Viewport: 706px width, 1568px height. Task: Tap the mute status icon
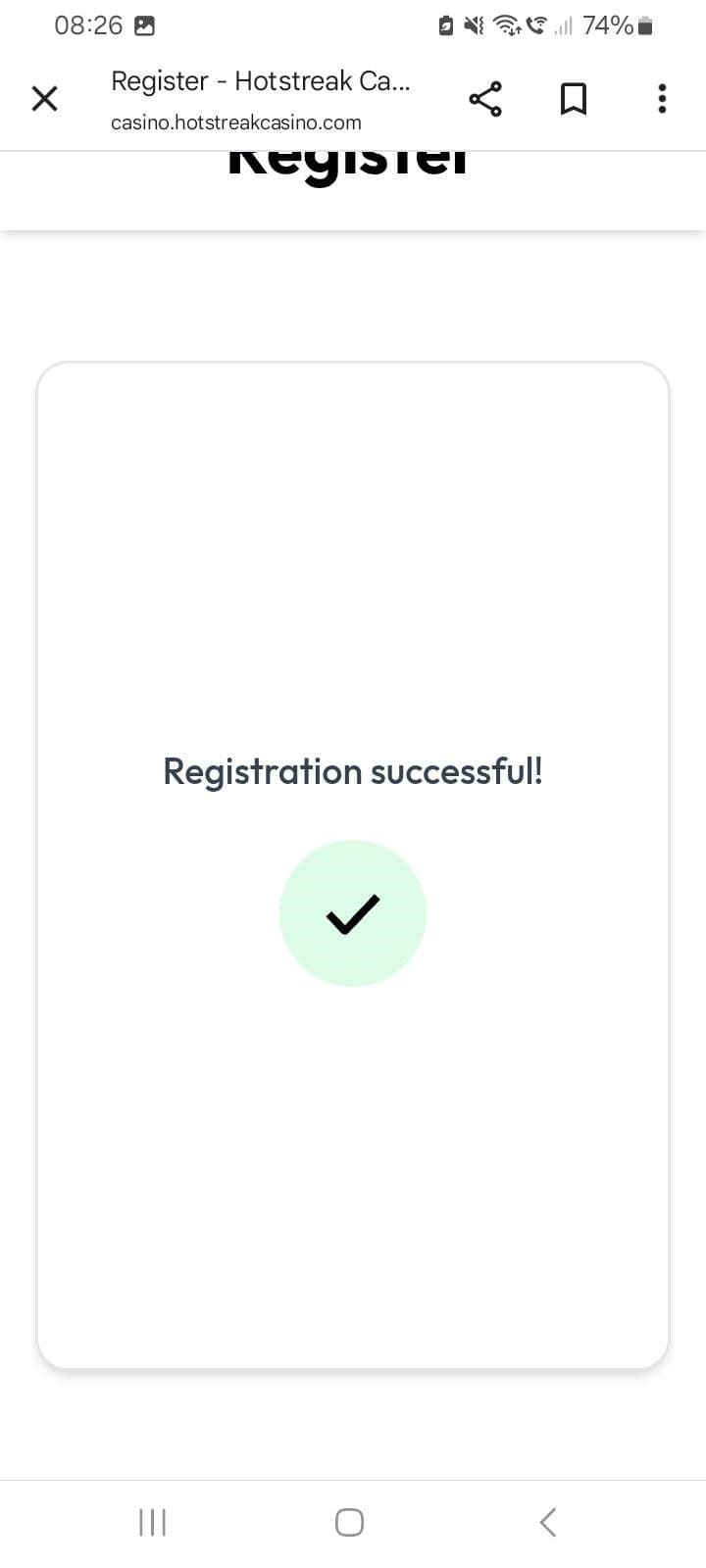pos(472,25)
